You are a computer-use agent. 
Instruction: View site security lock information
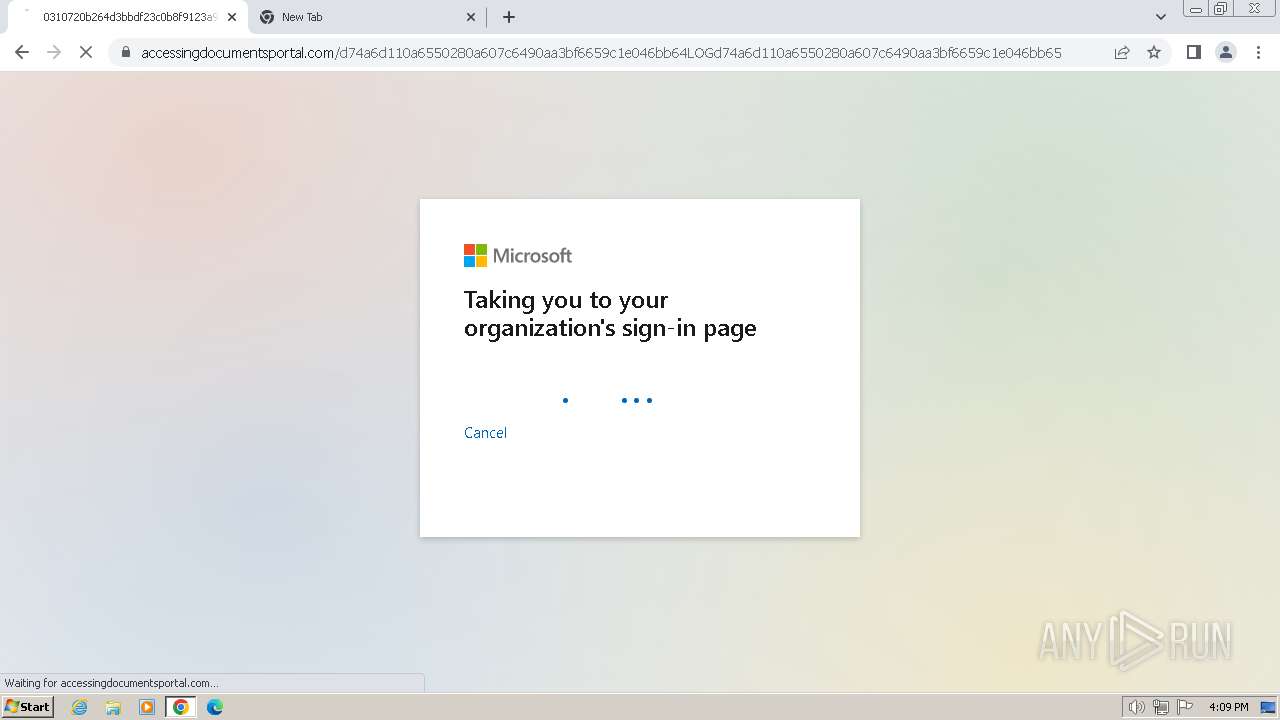126,52
